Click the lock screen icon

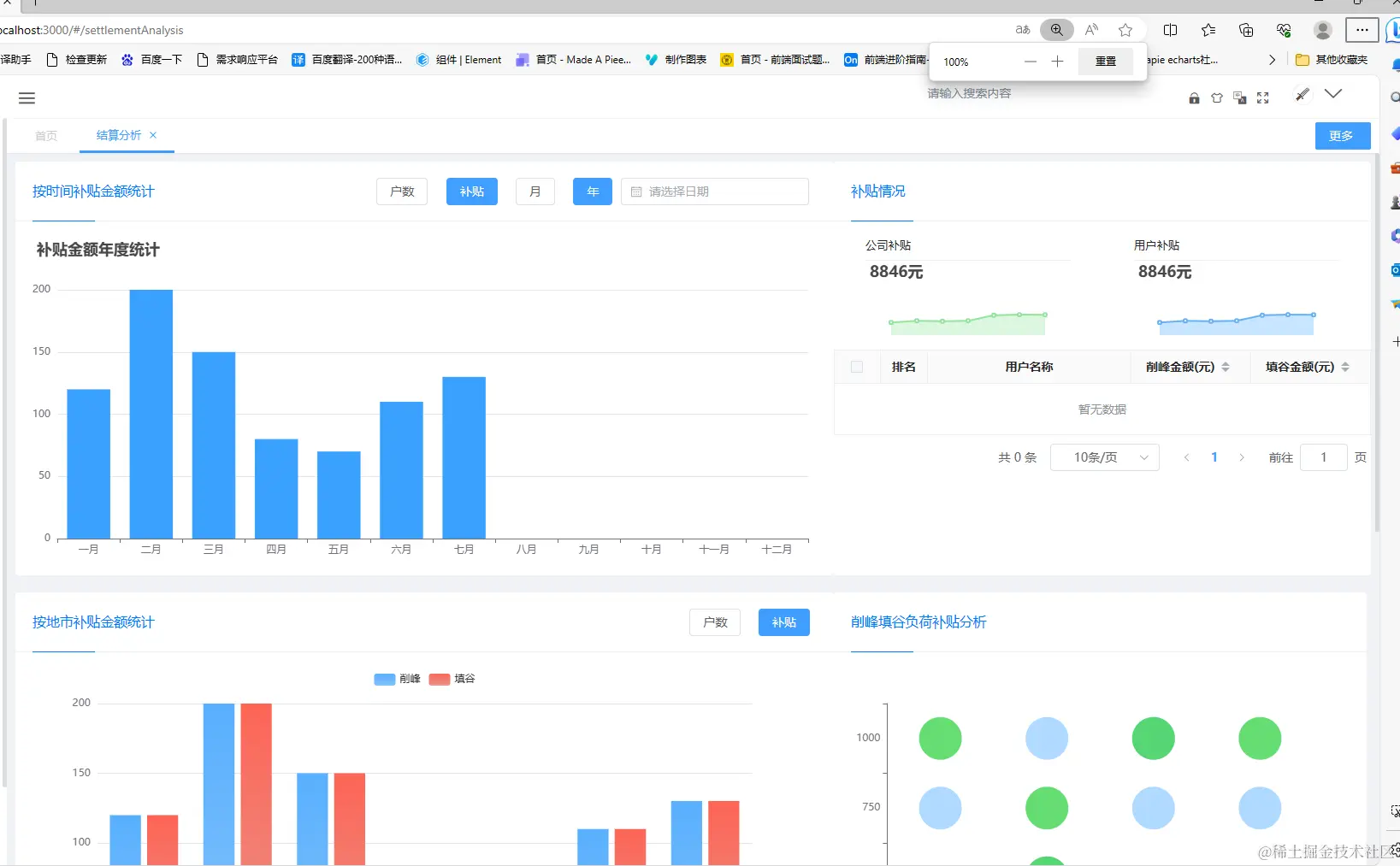click(1194, 98)
